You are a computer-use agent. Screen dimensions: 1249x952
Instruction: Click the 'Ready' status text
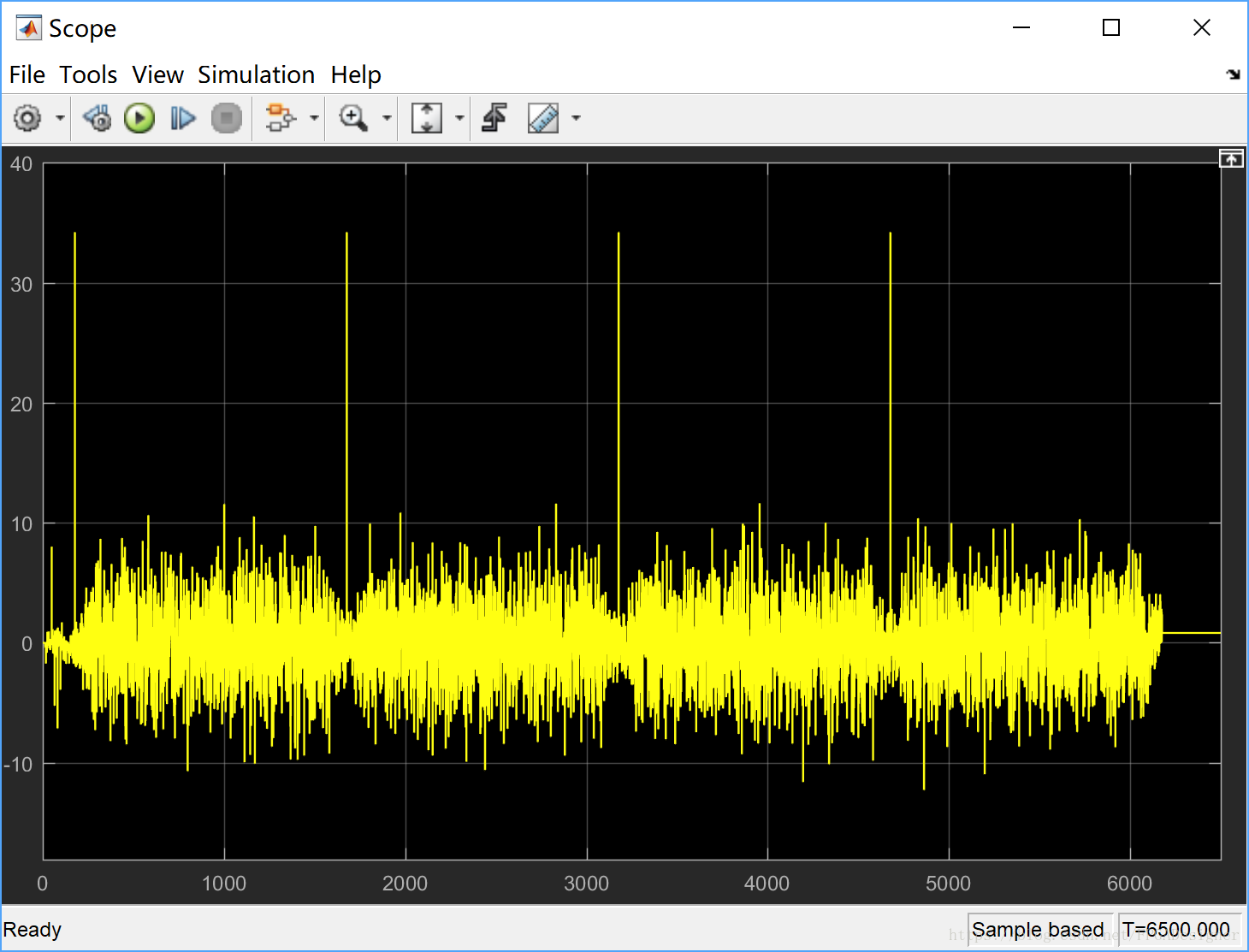click(x=33, y=930)
